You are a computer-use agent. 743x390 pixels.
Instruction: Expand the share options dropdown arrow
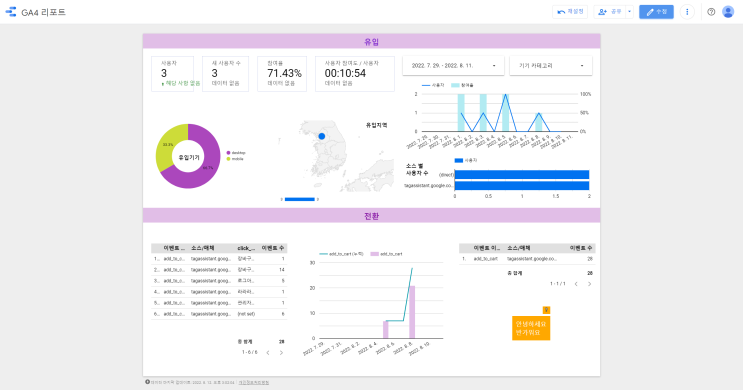629,12
